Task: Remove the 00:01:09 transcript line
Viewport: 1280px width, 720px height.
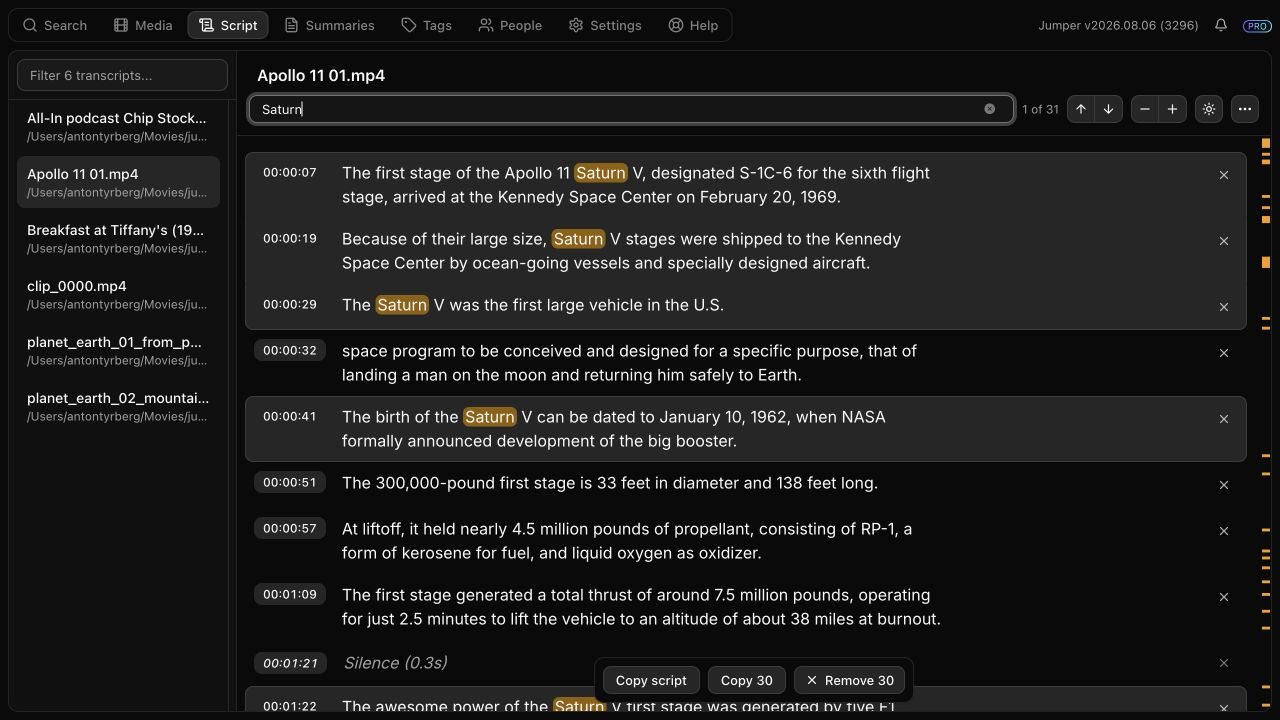Action: click(x=1224, y=597)
